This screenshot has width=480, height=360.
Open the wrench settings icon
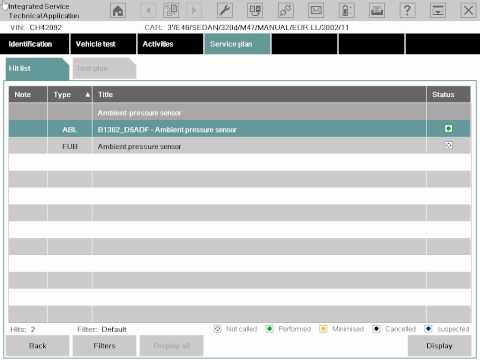[225, 10]
